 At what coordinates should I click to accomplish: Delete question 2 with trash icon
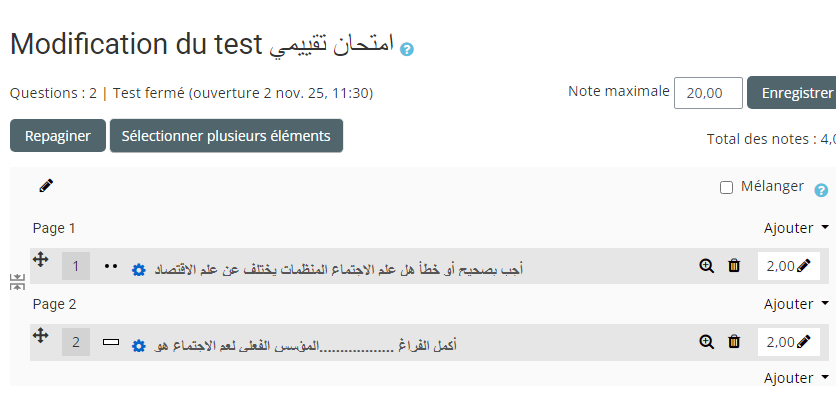tap(734, 342)
